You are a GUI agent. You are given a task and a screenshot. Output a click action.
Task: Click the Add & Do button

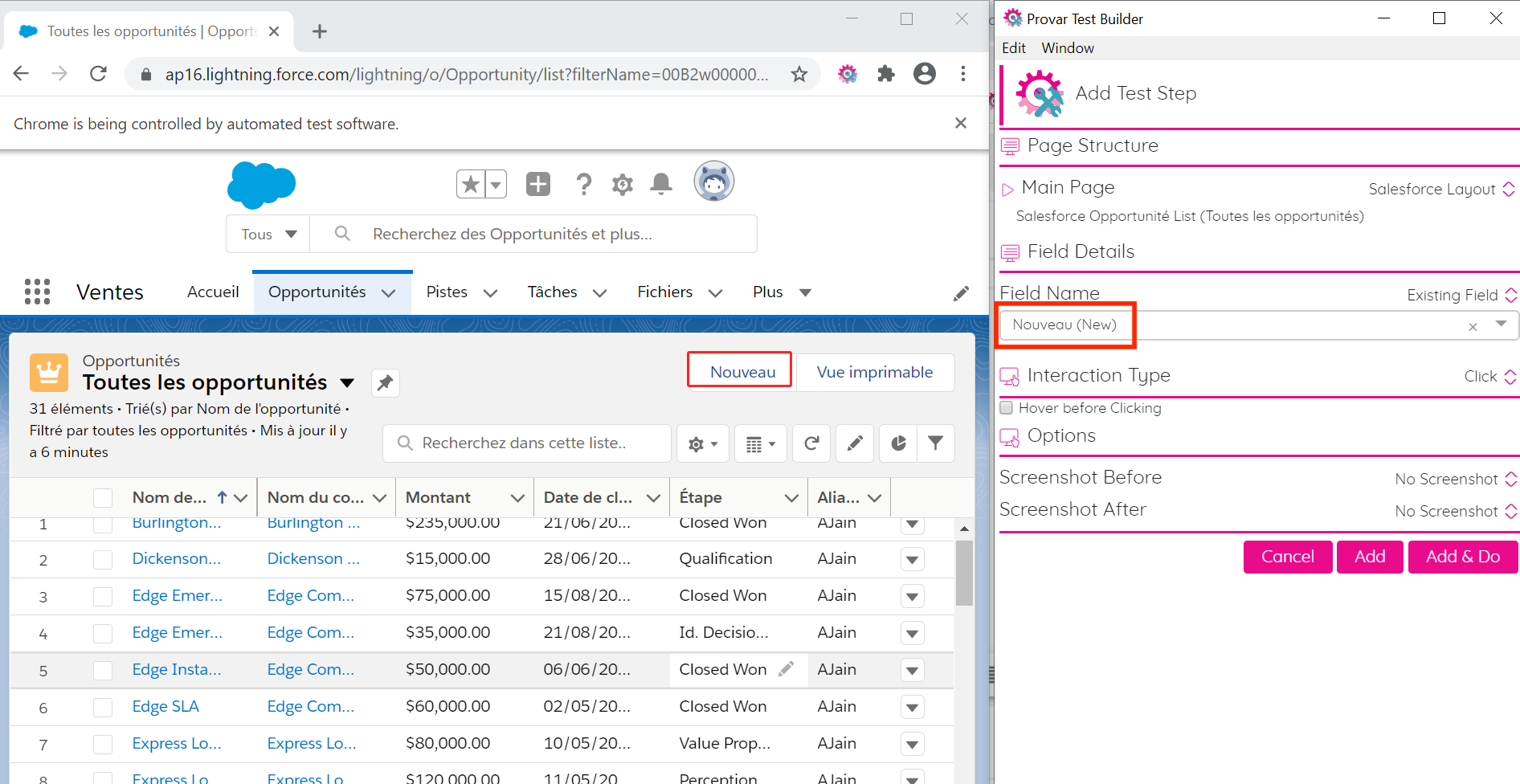pyautogui.click(x=1463, y=557)
